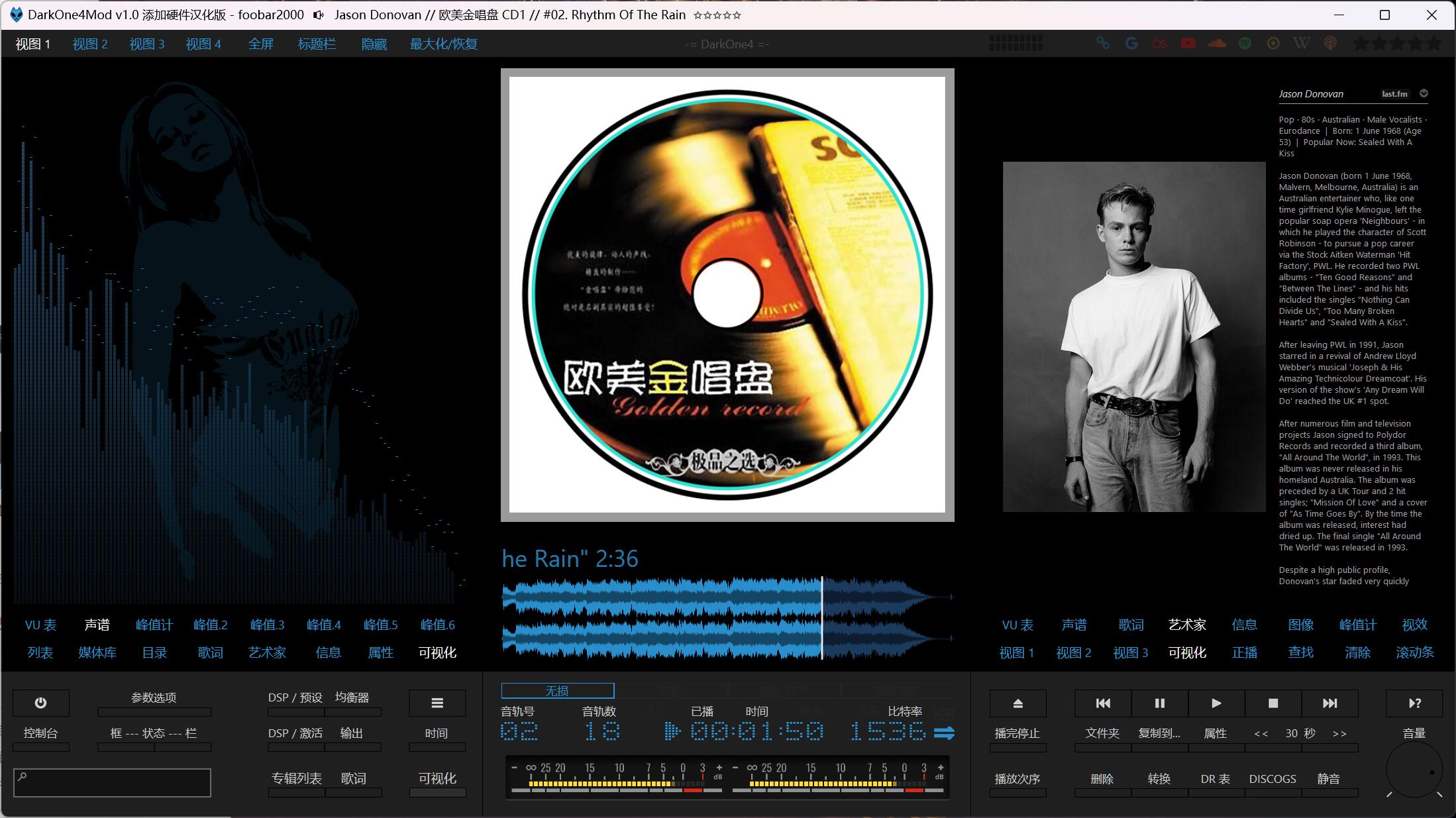Expand the biography source dropdown arrow
Viewport: 1456px width, 818px height.
tap(1424, 93)
